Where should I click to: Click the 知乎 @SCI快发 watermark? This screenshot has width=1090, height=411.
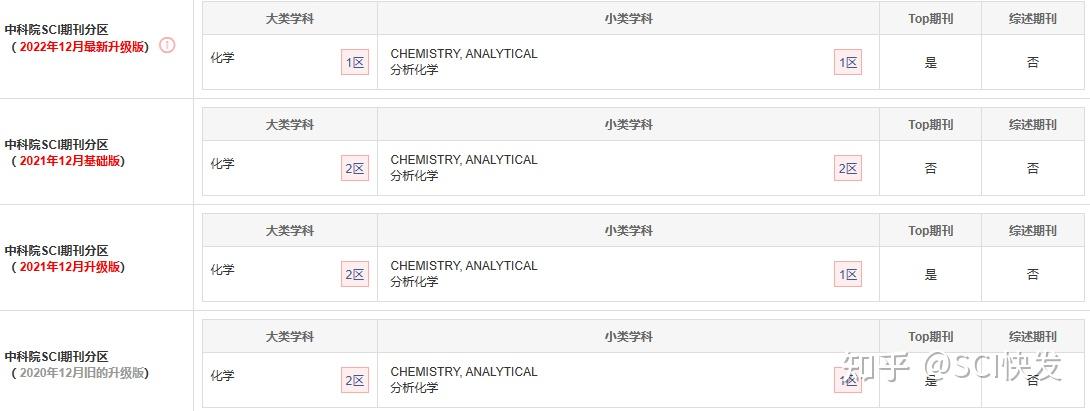(x=952, y=366)
